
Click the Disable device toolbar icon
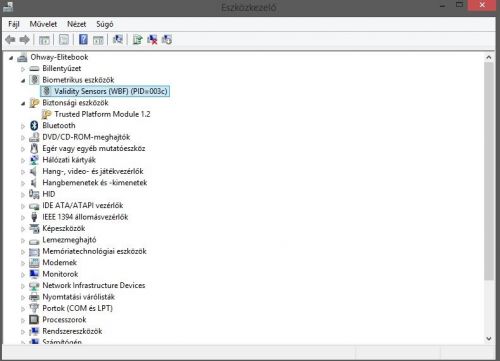click(167, 40)
